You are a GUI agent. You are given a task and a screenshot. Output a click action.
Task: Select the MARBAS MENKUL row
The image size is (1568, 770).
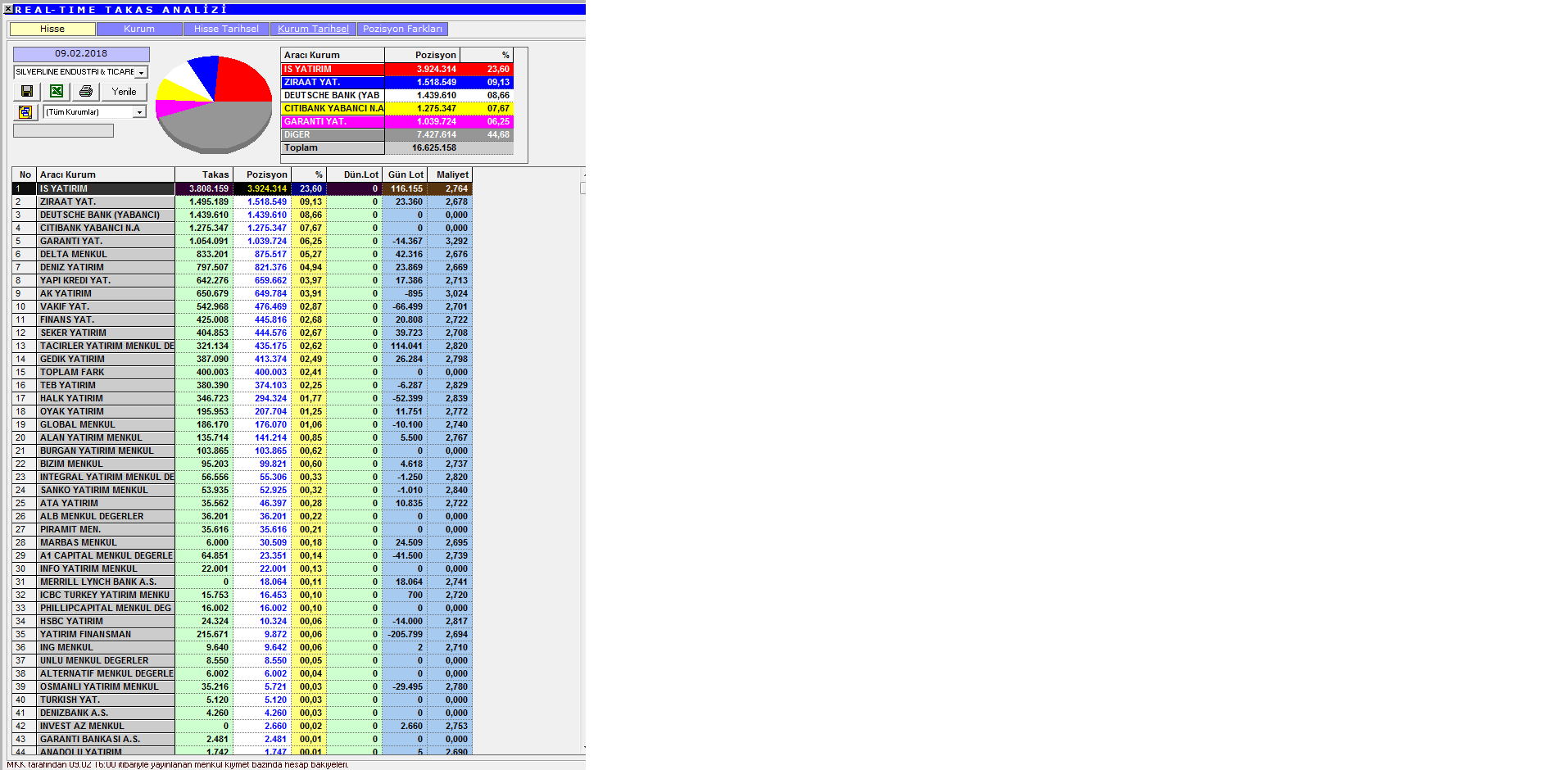pyautogui.click(x=242, y=542)
